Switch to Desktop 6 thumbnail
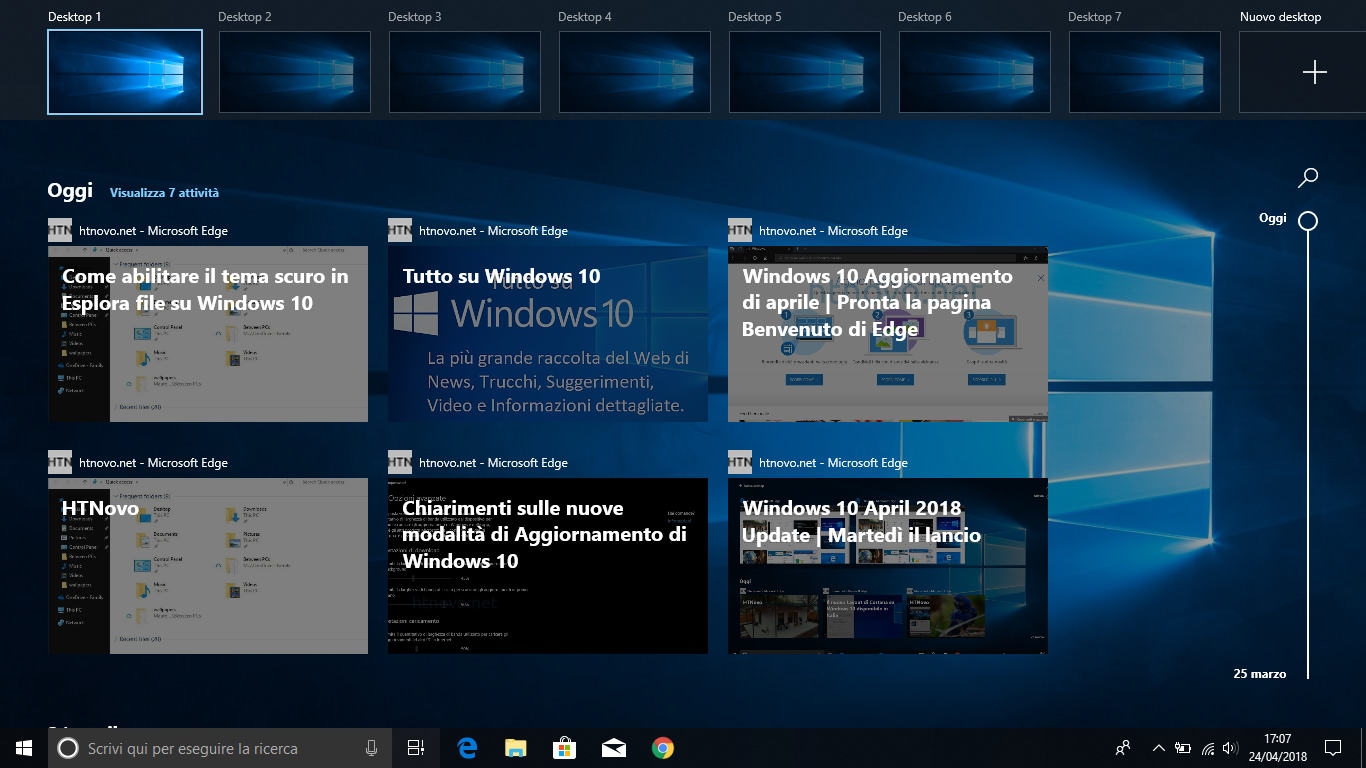This screenshot has height=768, width=1366. [x=975, y=72]
